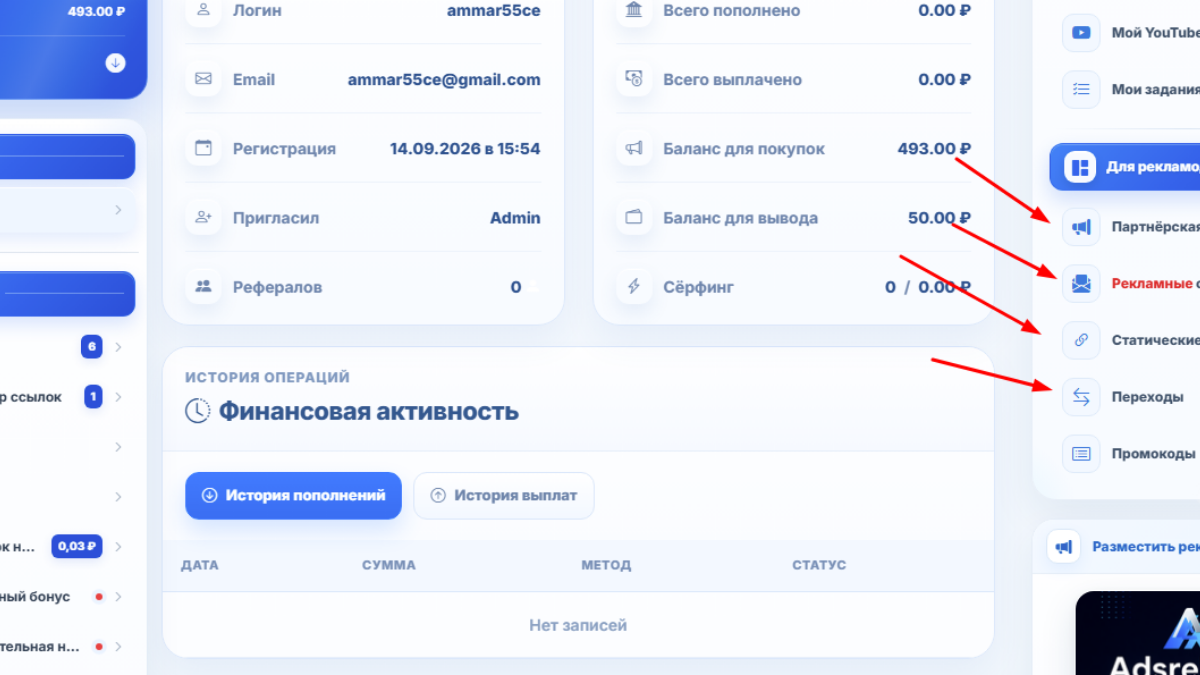Click the mail icon beside Рекламные
The image size is (1200, 675).
[1081, 284]
